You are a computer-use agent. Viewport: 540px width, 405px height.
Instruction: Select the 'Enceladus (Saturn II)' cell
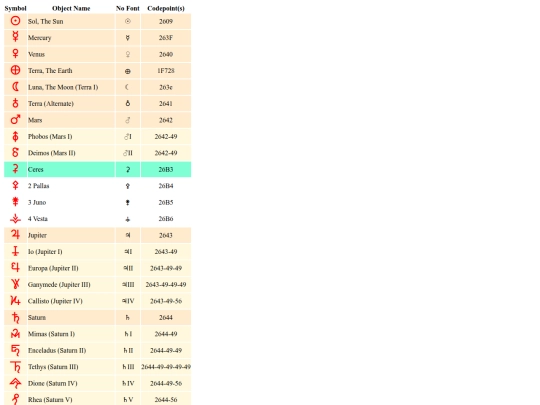pos(71,351)
